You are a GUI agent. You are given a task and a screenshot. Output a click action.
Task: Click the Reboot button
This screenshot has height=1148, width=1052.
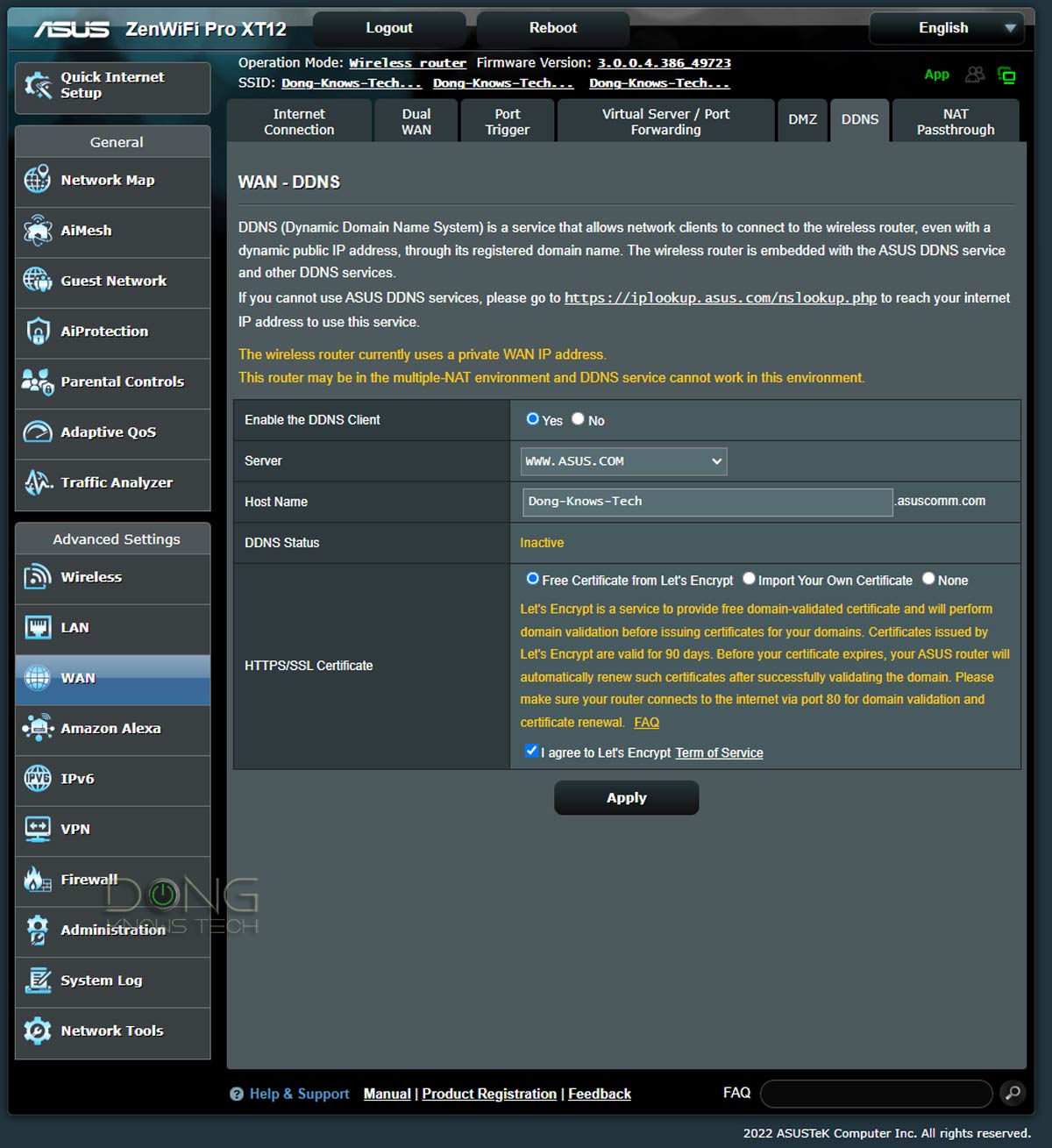tap(552, 28)
